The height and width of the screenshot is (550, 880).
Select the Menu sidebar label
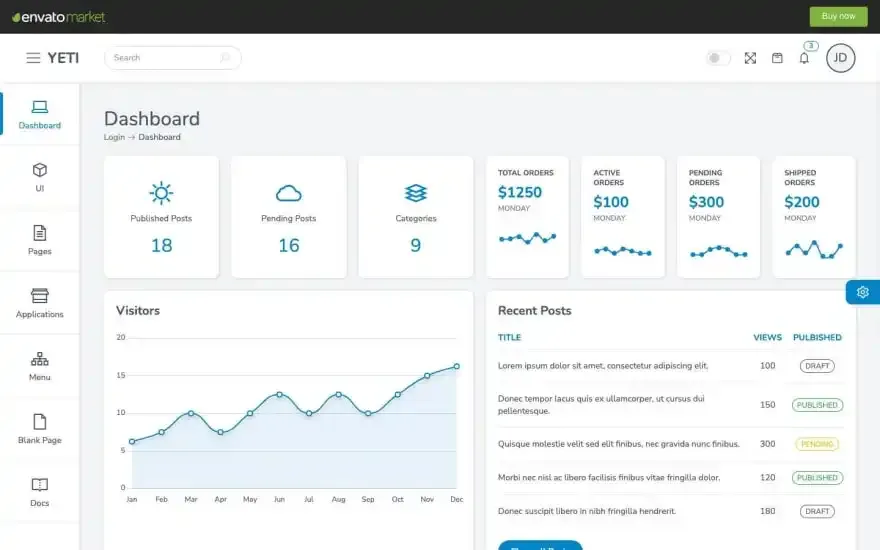click(40, 377)
